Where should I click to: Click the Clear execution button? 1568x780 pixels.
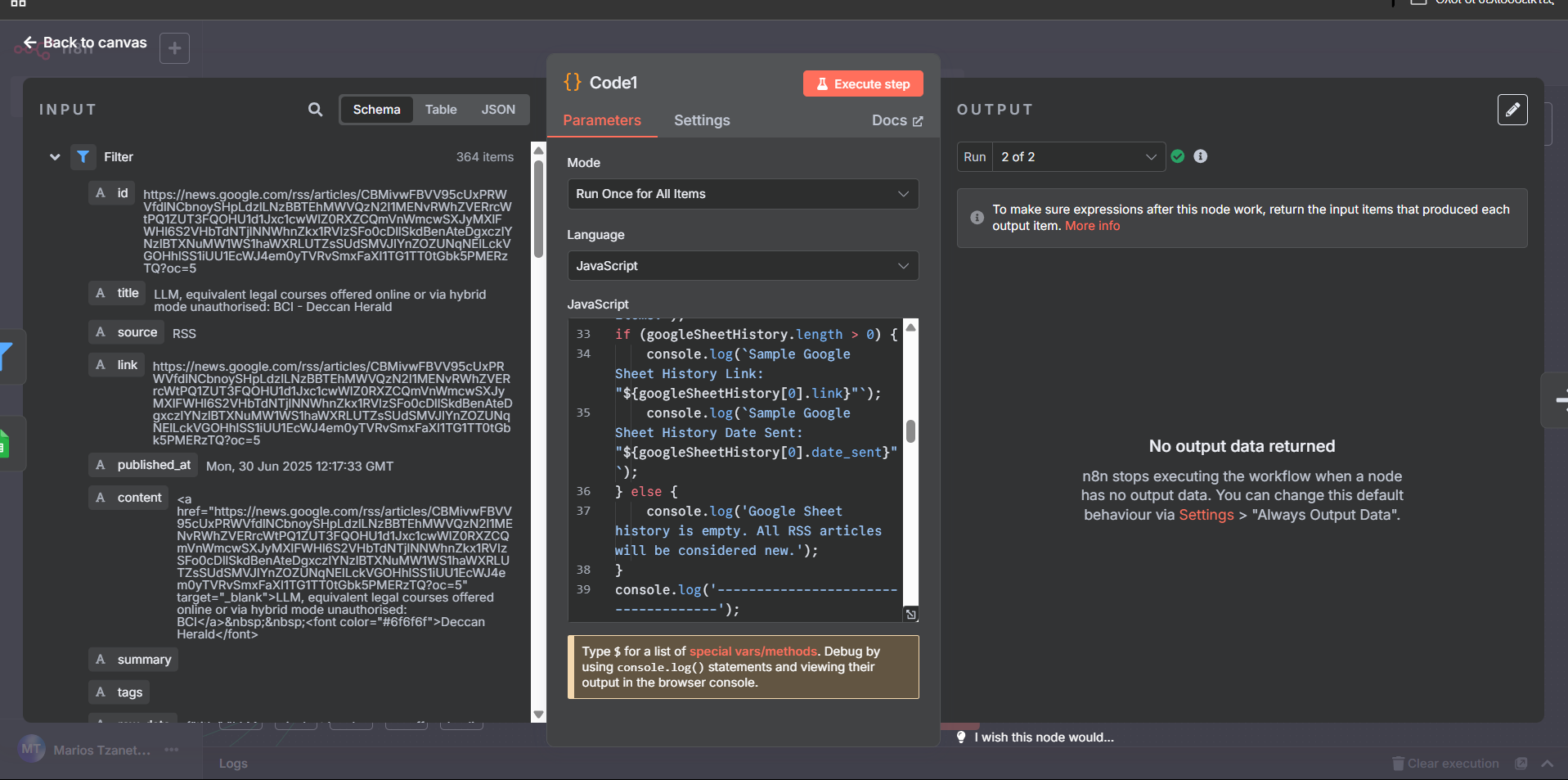point(1445,764)
